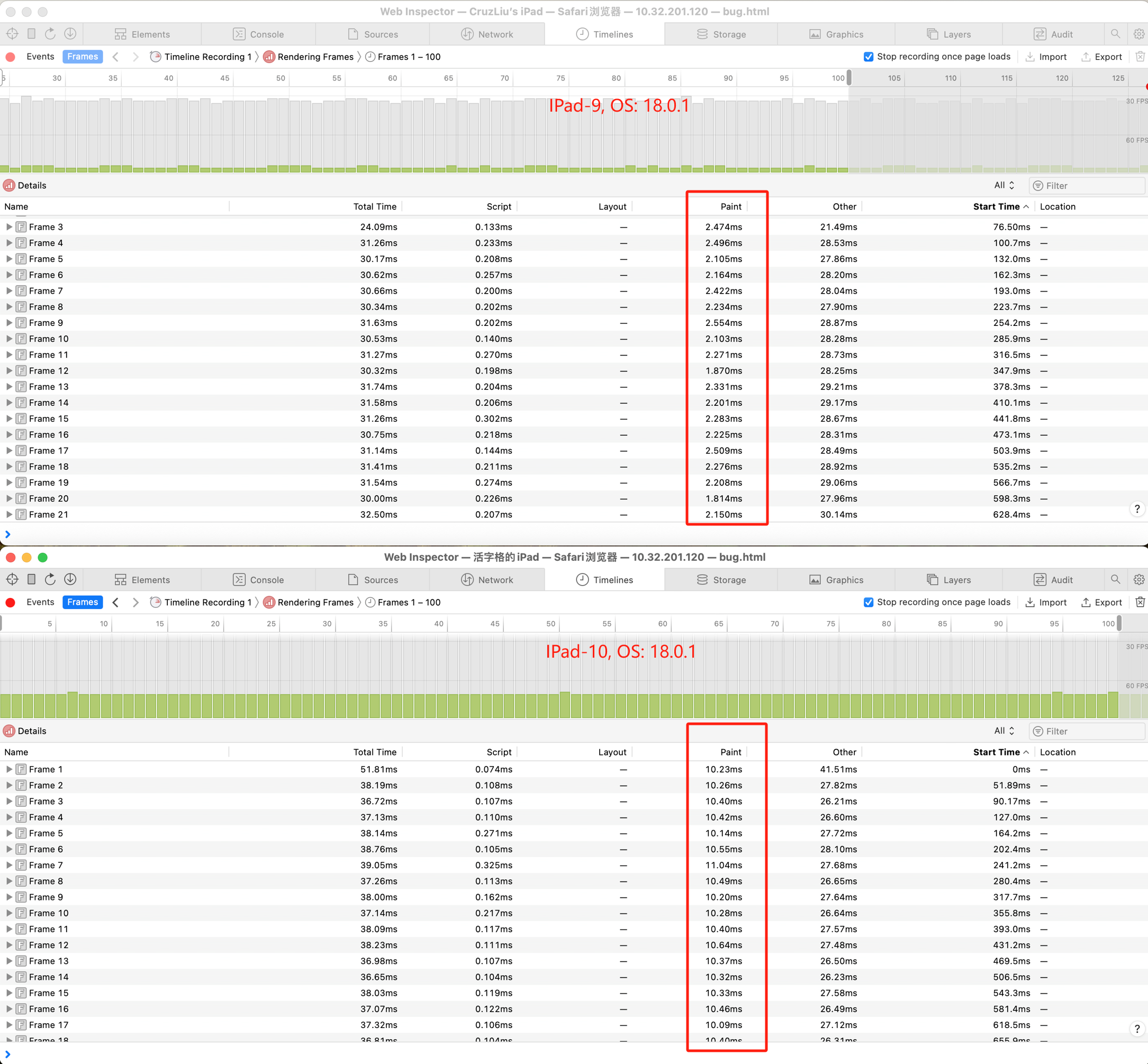The width and height of the screenshot is (1148, 1064).
Task: Open search icon in lower window tab bar
Action: tap(1115, 579)
